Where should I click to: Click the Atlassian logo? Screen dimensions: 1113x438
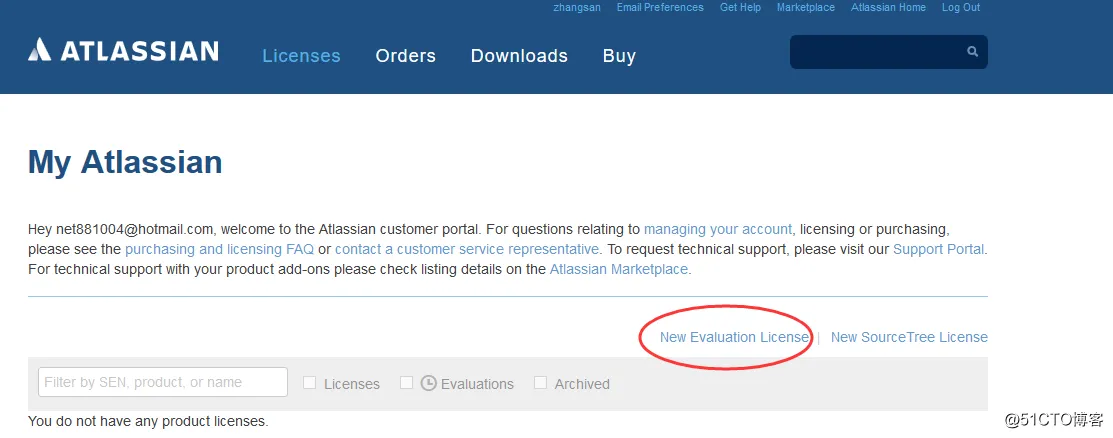123,51
